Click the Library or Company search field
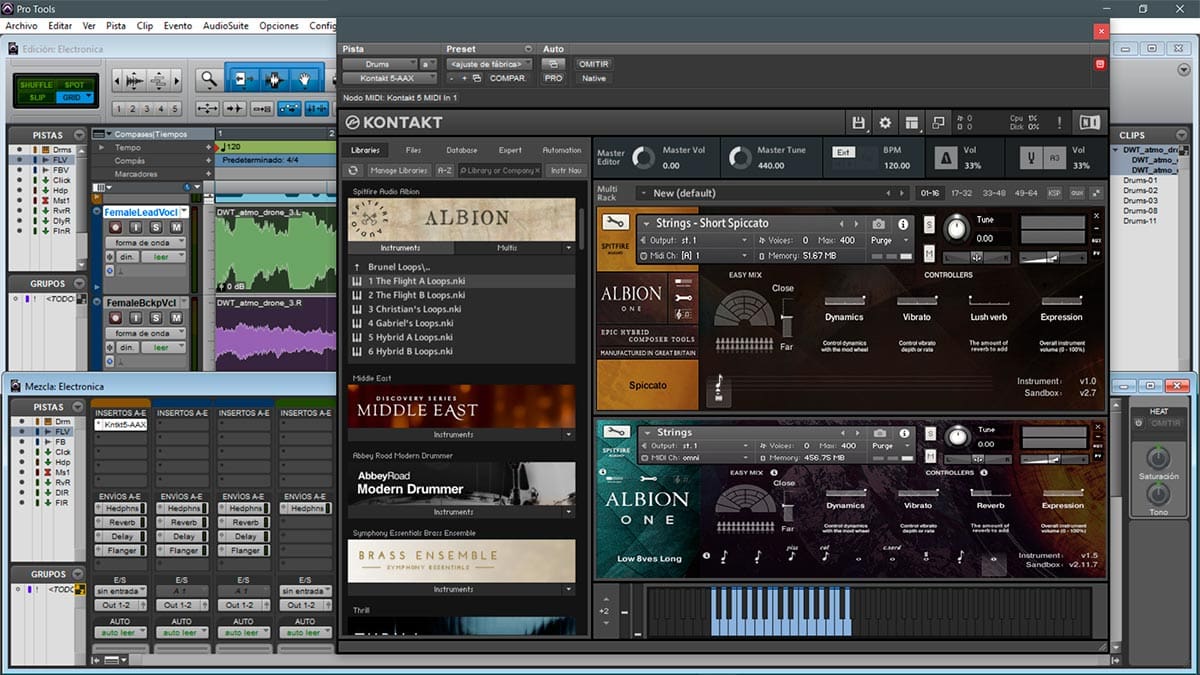The height and width of the screenshot is (675, 1200). coord(502,171)
